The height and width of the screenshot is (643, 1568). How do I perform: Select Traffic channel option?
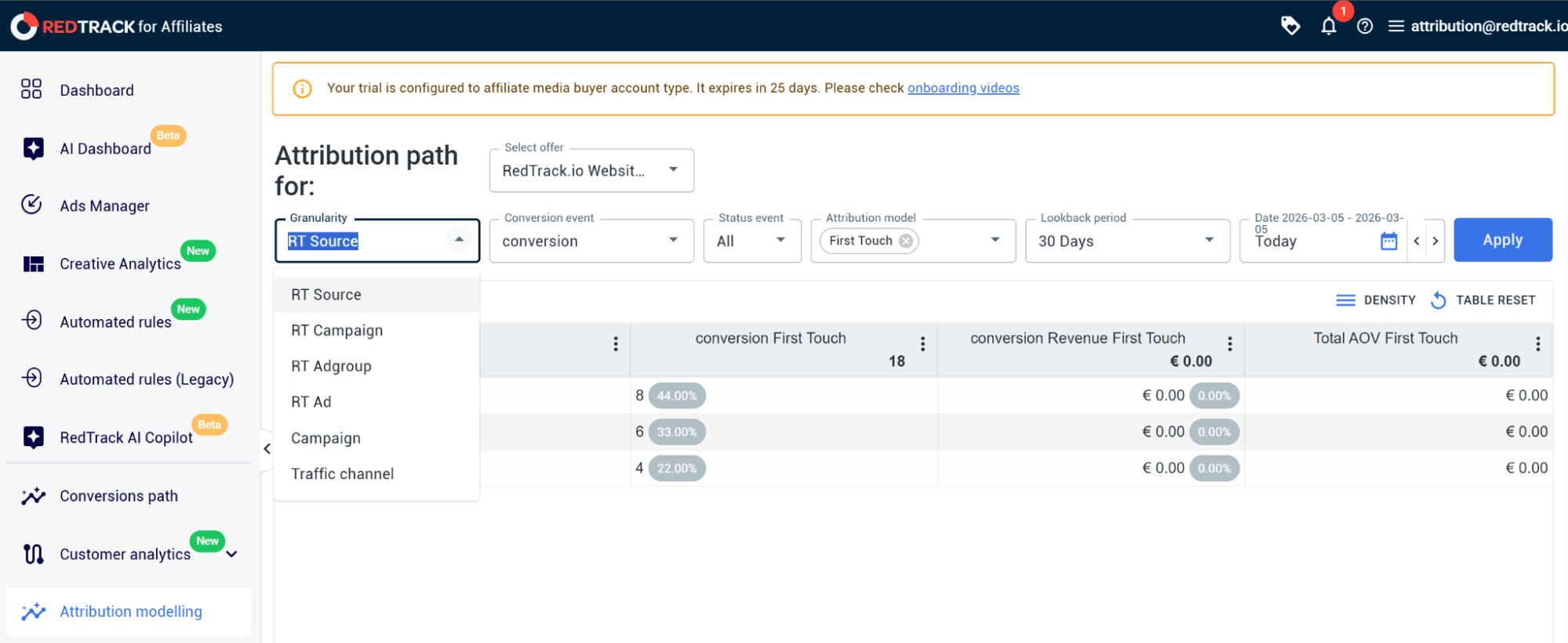376,474
